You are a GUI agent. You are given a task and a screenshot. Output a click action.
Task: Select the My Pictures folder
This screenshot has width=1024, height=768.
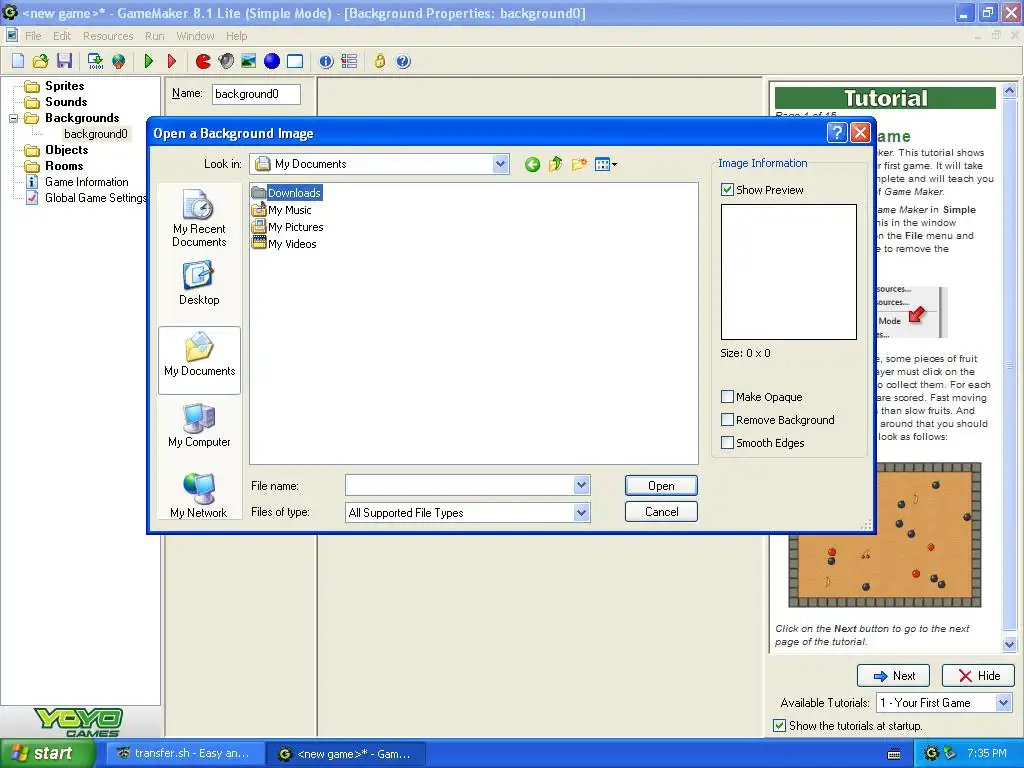[x=287, y=227]
